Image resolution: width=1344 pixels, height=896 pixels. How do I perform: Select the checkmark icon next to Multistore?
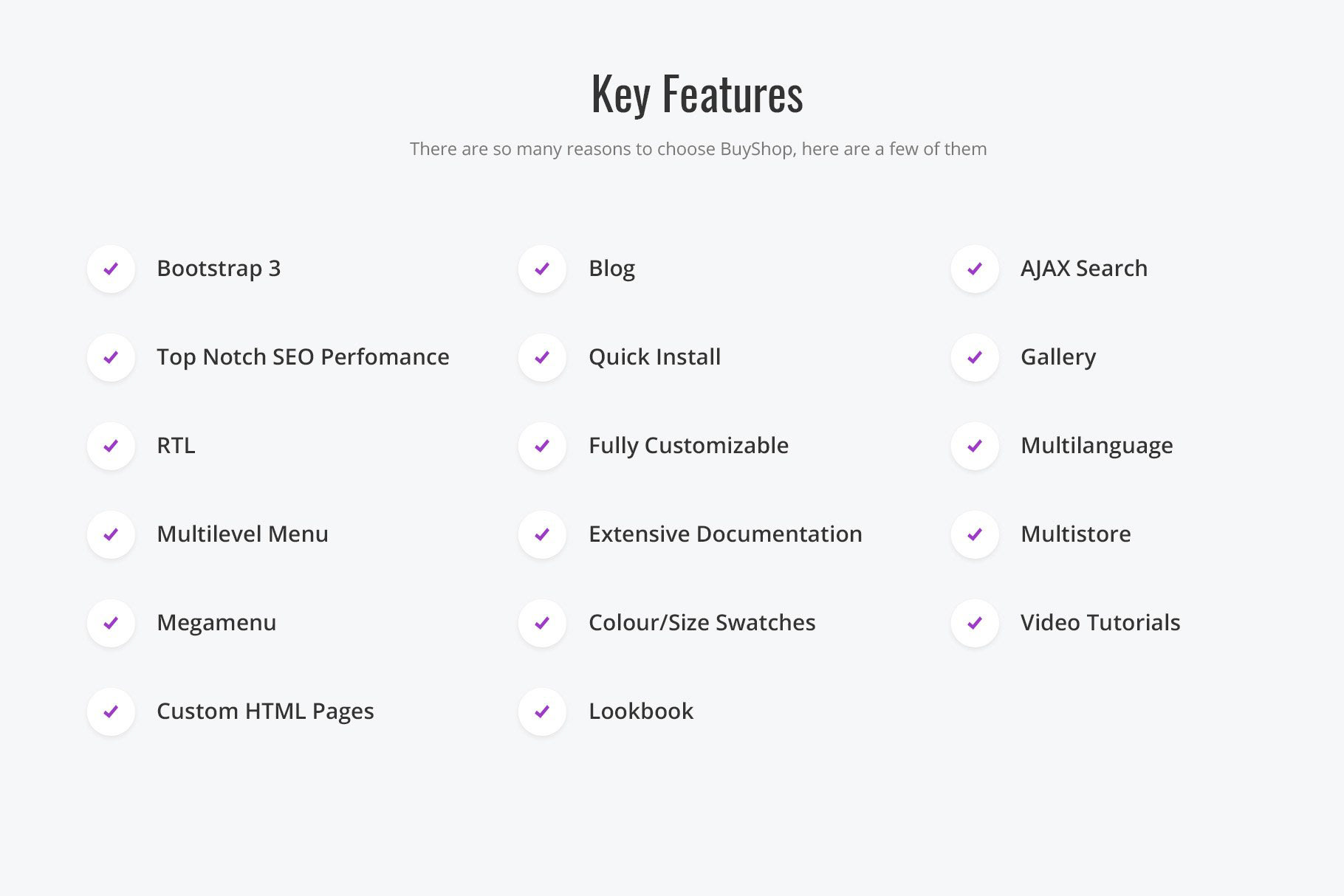pyautogui.click(x=975, y=534)
